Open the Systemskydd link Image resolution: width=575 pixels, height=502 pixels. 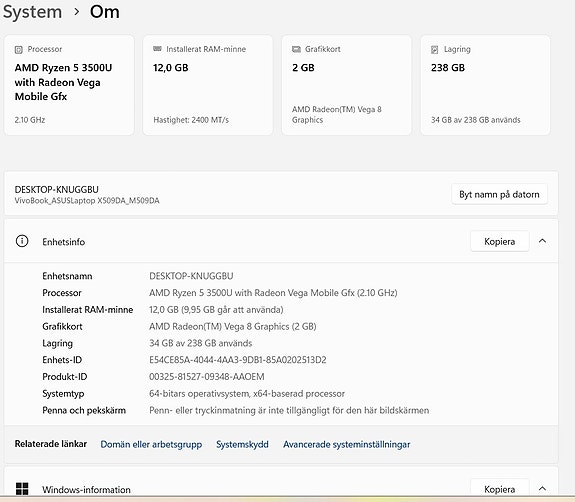tap(242, 444)
